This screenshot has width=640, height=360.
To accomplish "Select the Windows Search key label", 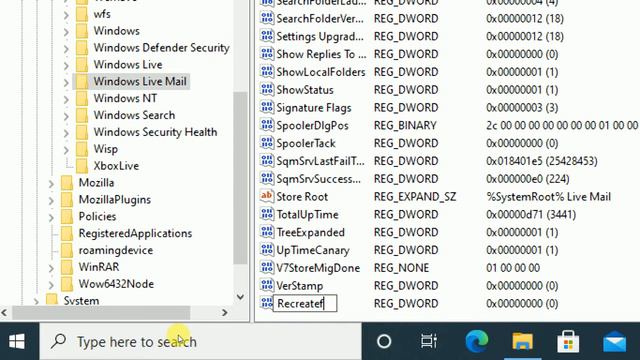I will [134, 115].
